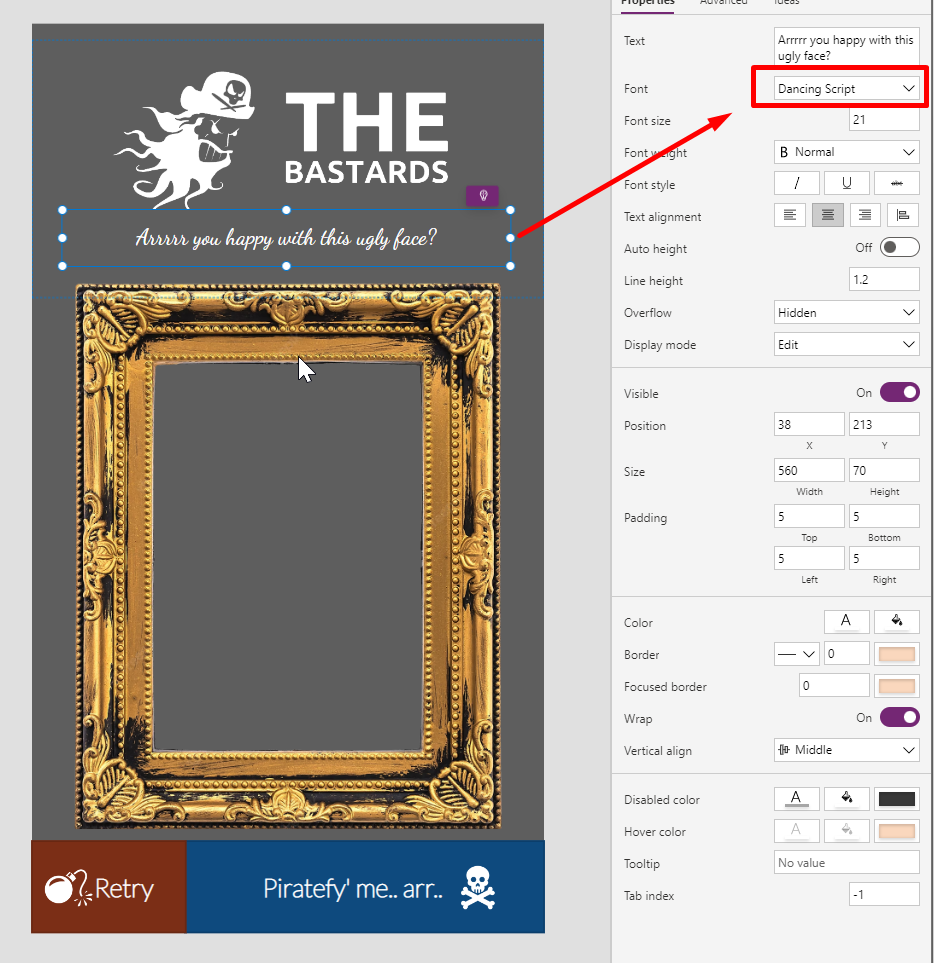
Task: Click the underline font style button
Action: click(x=846, y=183)
